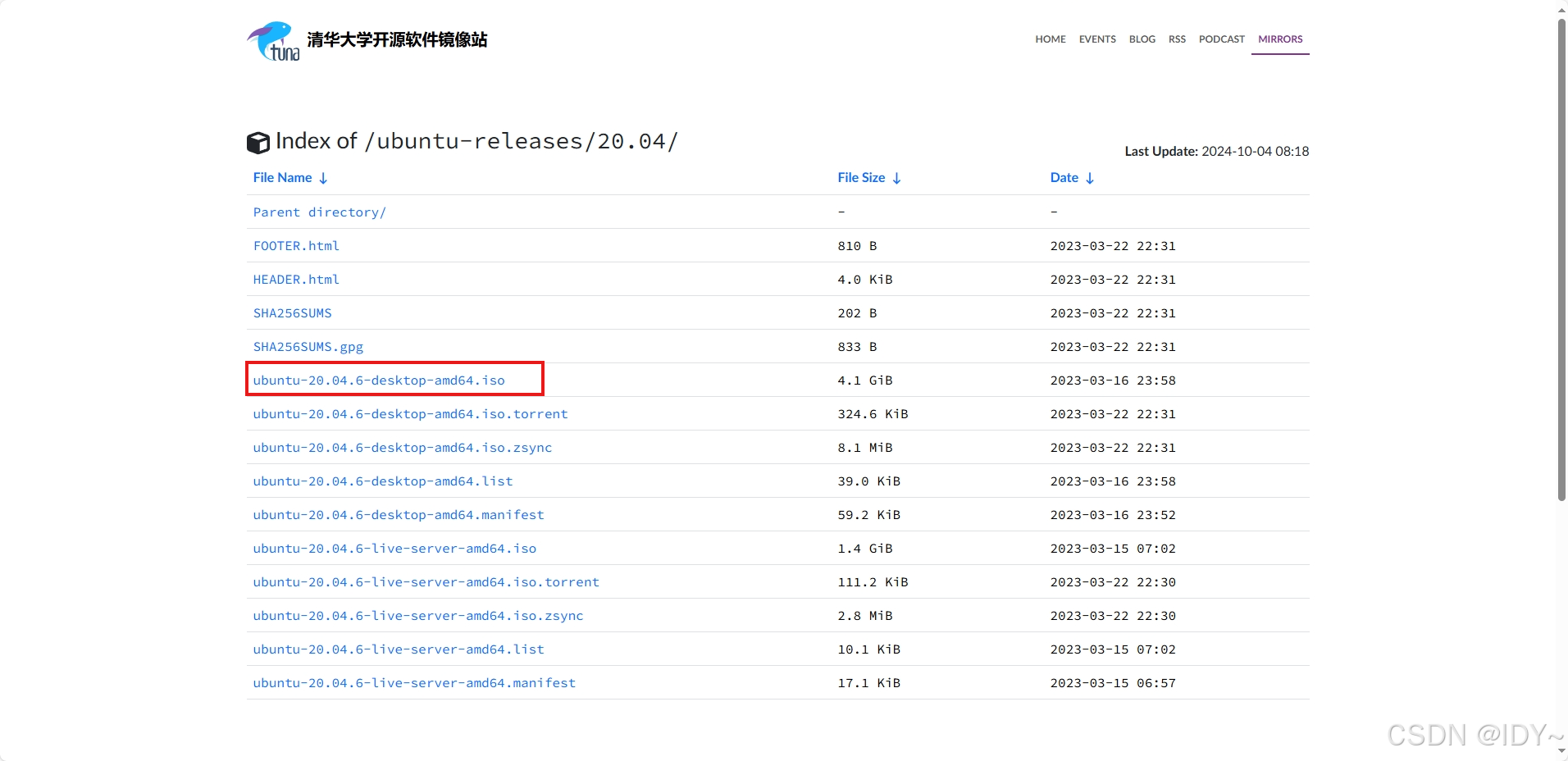Click the Last Update 2024-10-04 08:18 text
The image size is (1568, 761).
tap(1217, 151)
